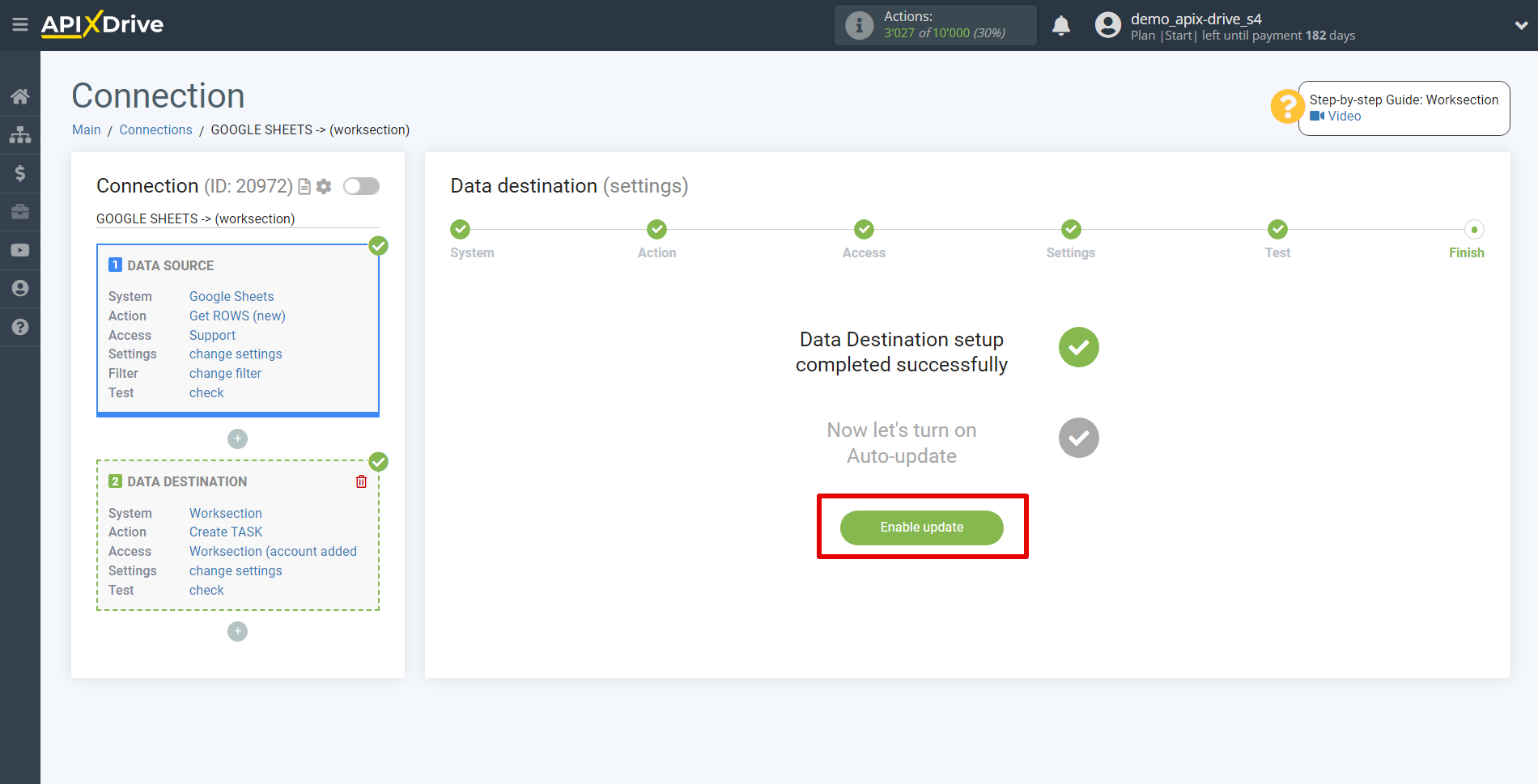
Task: Click the setup completed green checkmark
Action: pos(1079,347)
